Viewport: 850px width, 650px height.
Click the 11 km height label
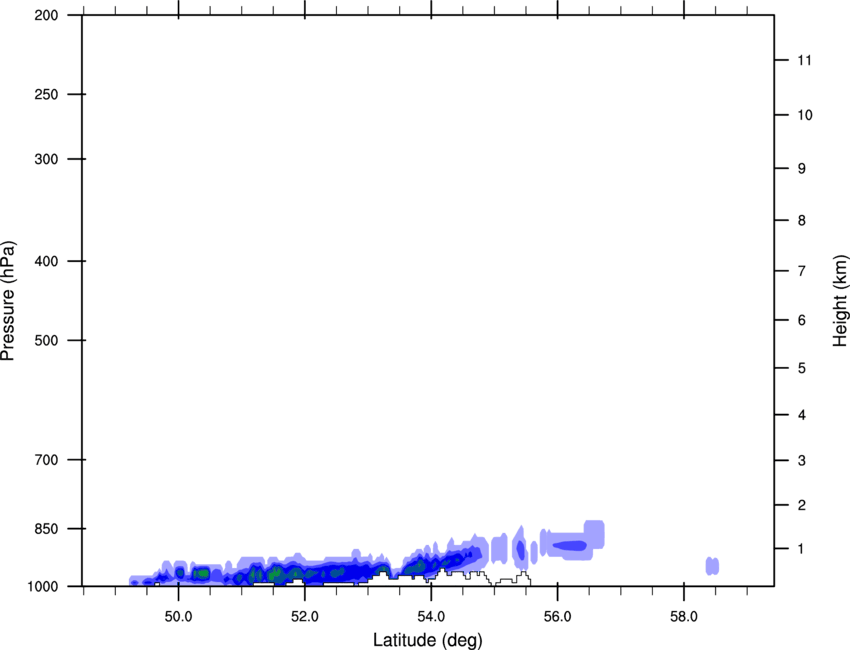tap(805, 60)
